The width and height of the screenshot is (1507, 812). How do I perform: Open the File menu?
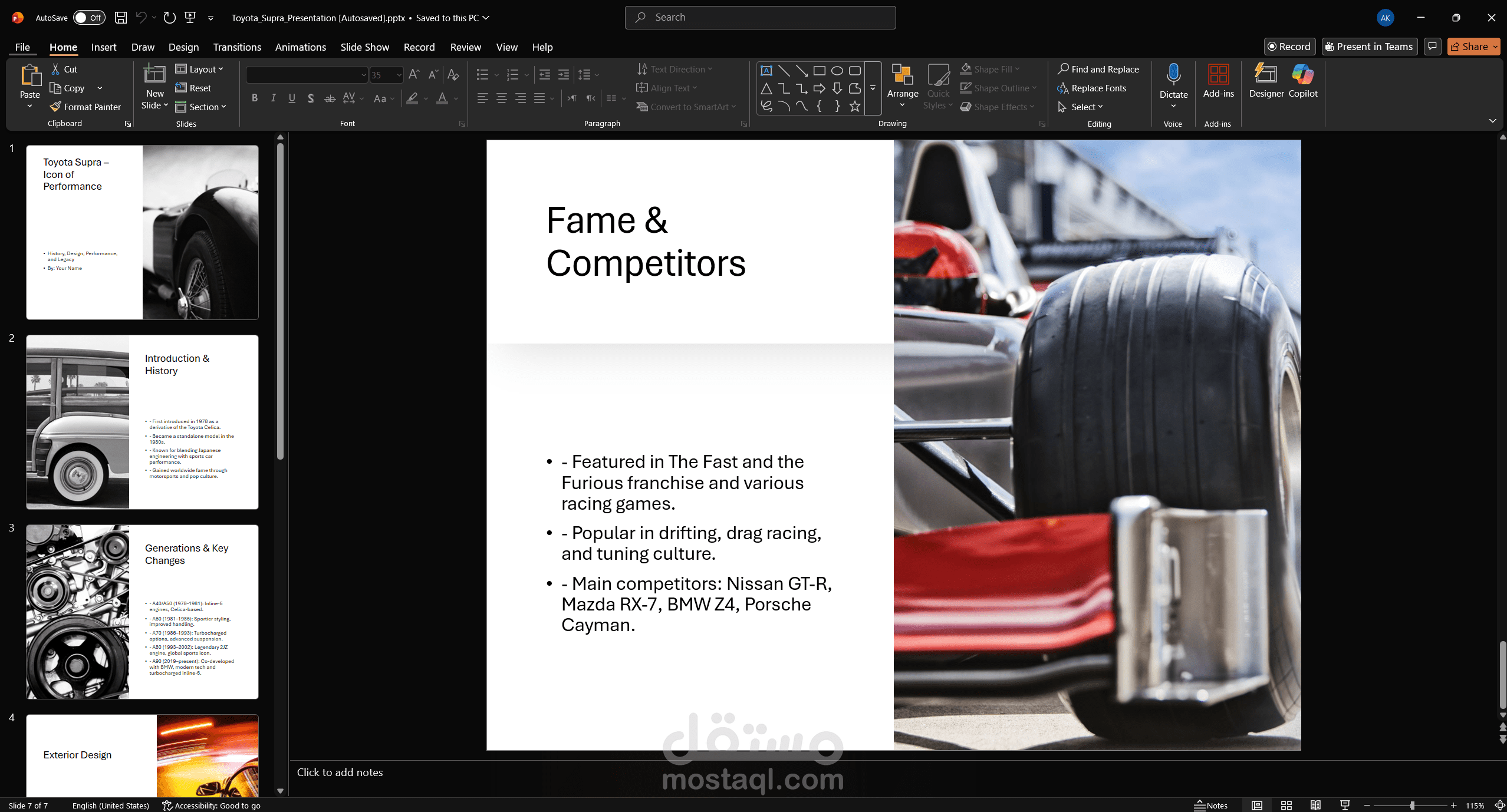[x=22, y=47]
